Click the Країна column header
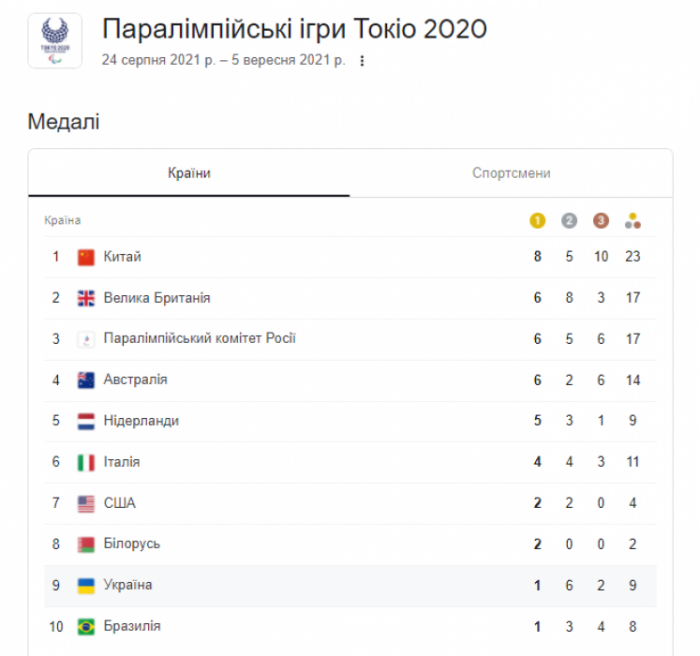 pos(62,221)
